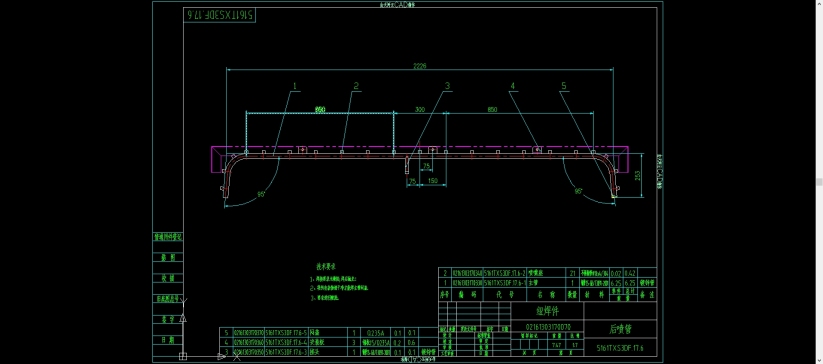The height and width of the screenshot is (364, 823).
Task: Click parts list entry 5161TXS3DF.17.6-5
Action: tap(286, 333)
